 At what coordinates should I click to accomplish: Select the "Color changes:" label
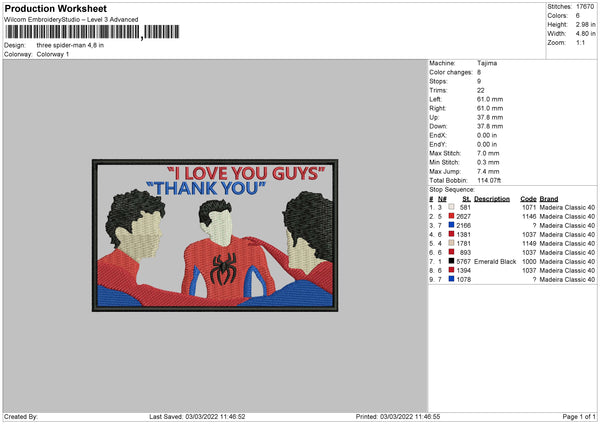click(451, 72)
